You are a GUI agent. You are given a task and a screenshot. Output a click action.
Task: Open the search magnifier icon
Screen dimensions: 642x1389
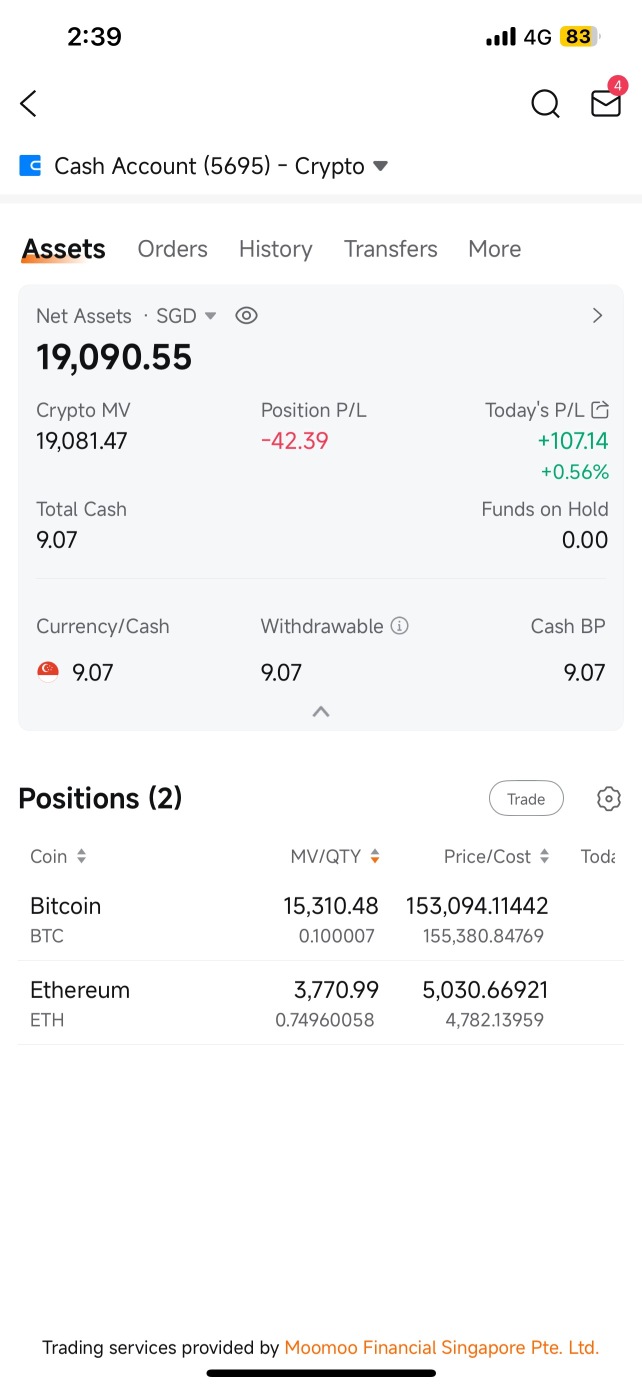545,103
